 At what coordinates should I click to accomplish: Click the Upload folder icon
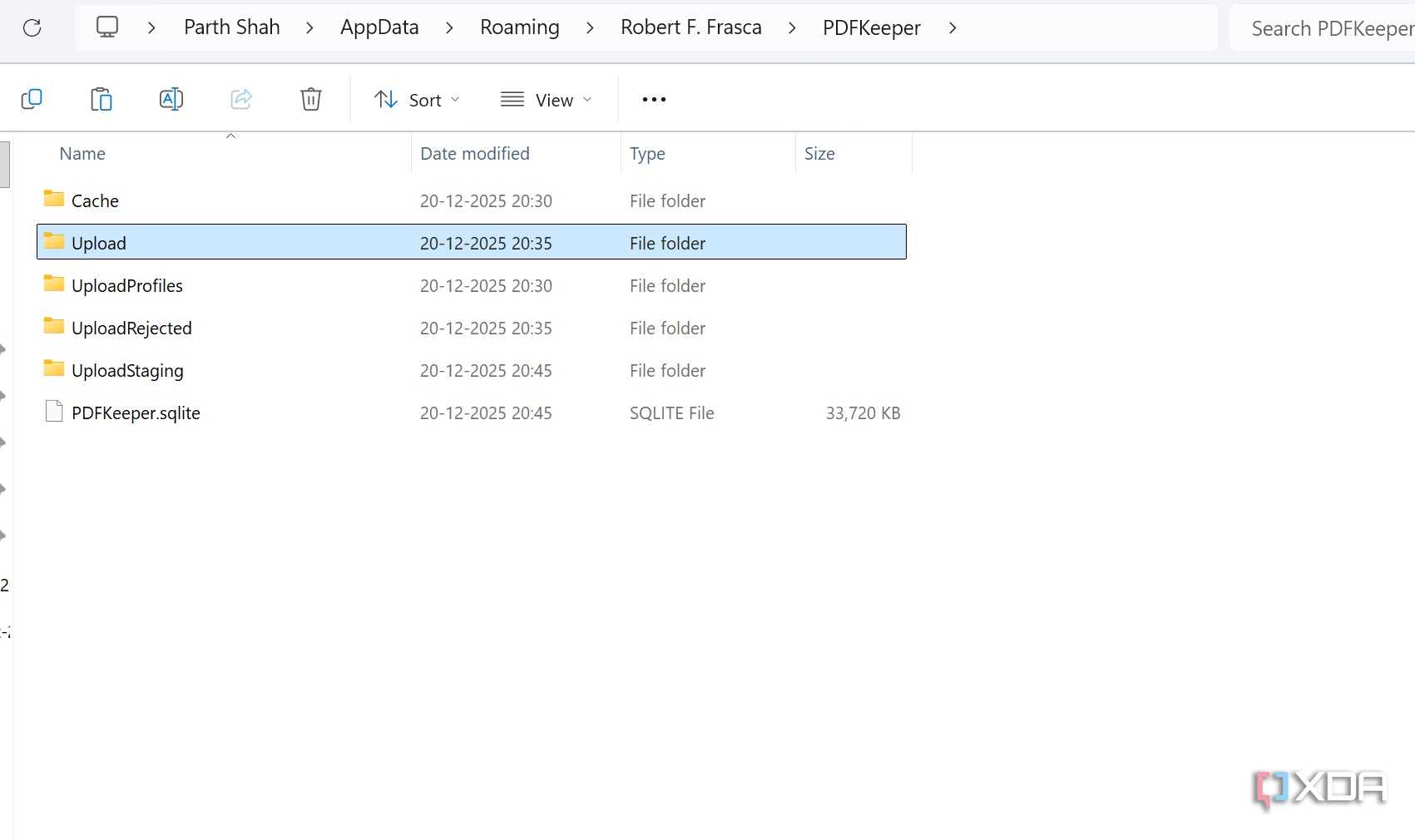pyautogui.click(x=54, y=241)
